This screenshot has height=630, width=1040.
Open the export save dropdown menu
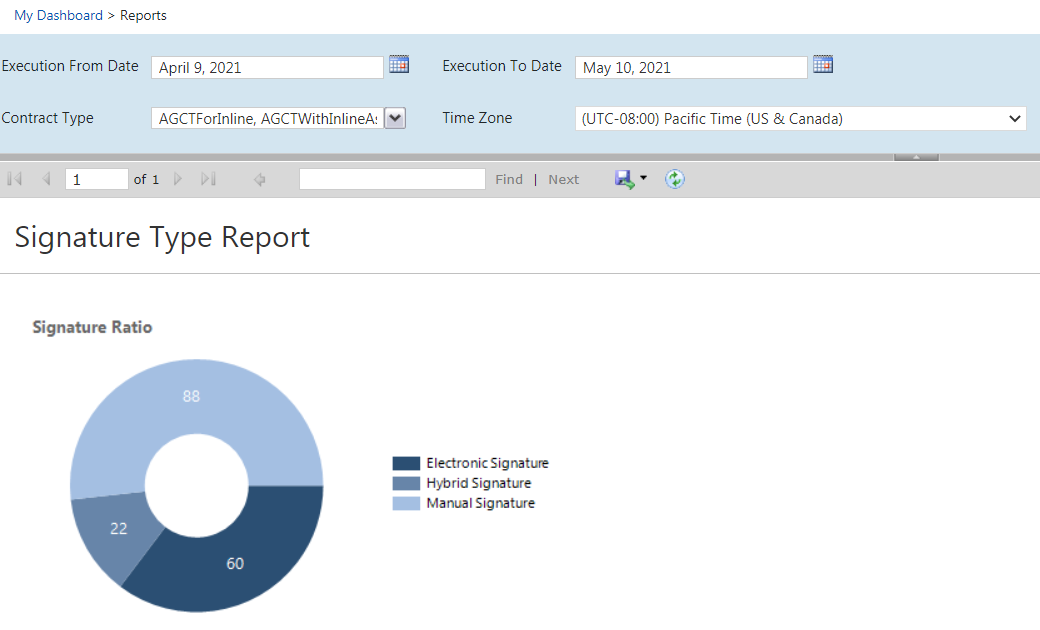(x=642, y=179)
